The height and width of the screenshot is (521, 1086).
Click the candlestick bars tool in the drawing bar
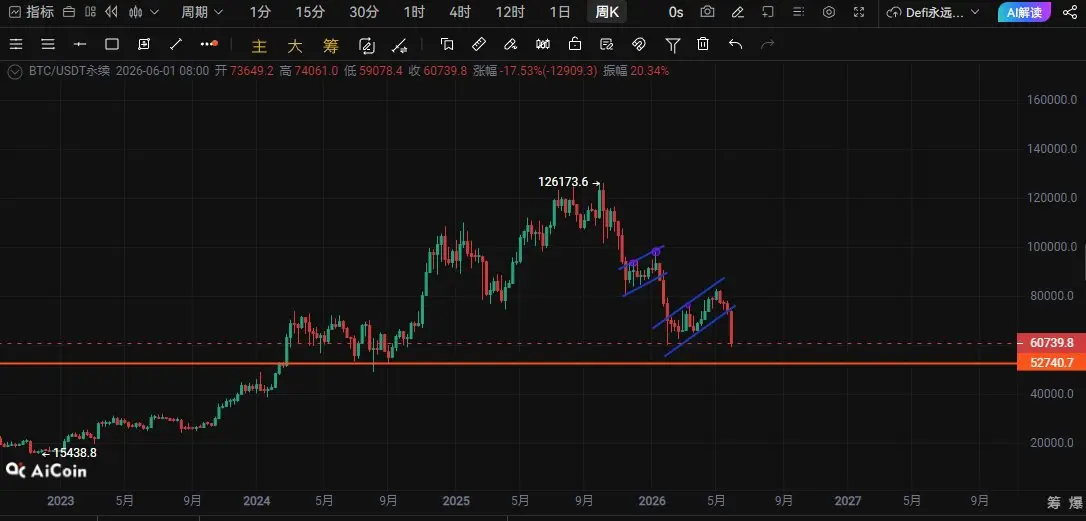tap(543, 44)
